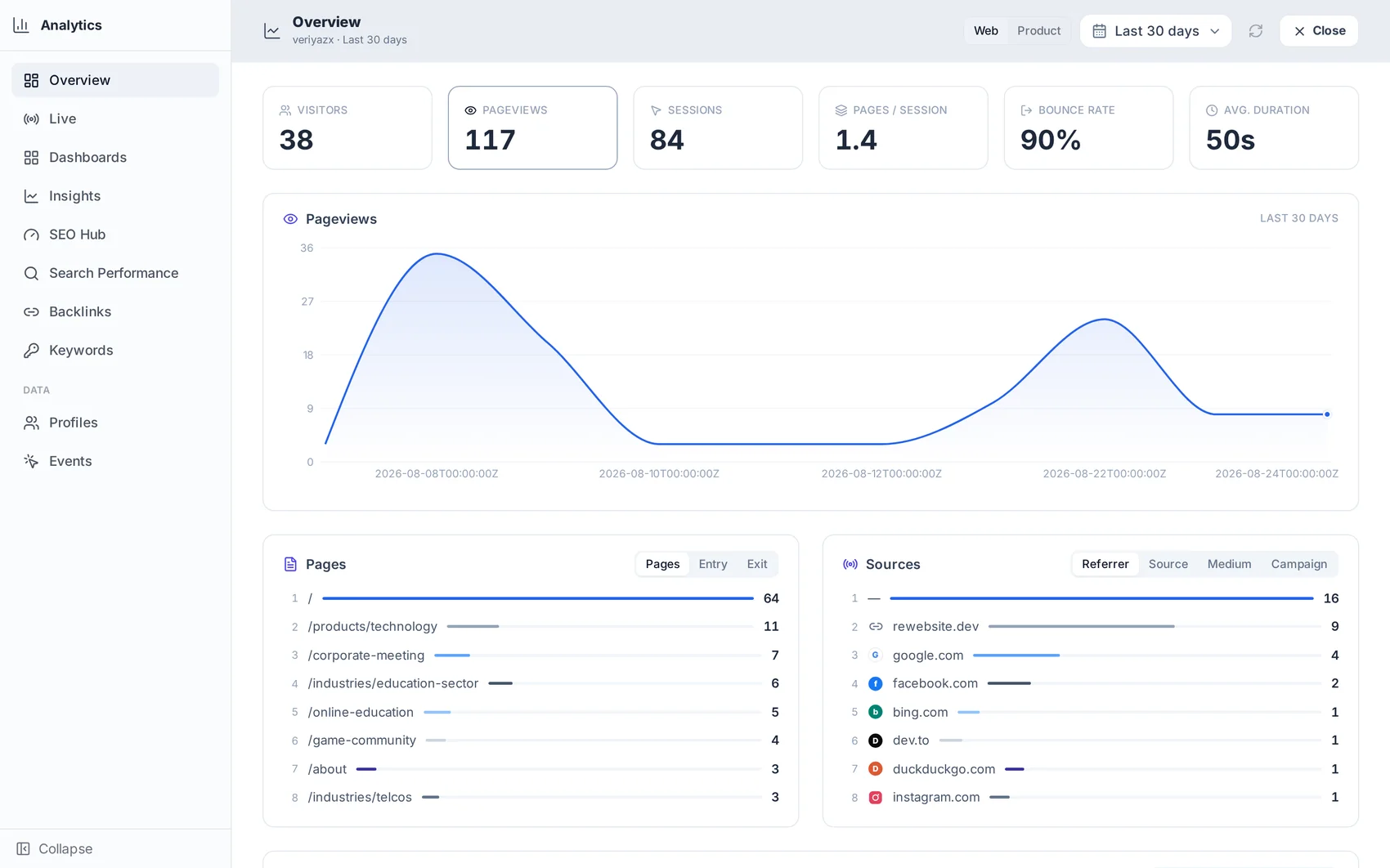Click the duckduckgo.com favicon
Screen dimensions: 1390x868
tap(876, 769)
